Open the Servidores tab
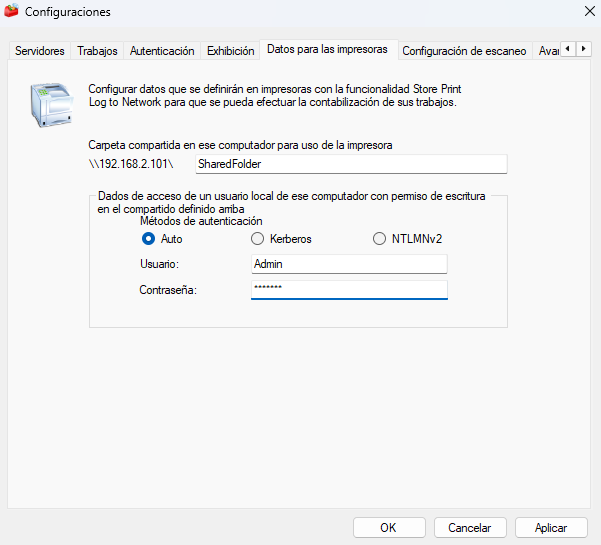601x545 pixels. (x=39, y=51)
